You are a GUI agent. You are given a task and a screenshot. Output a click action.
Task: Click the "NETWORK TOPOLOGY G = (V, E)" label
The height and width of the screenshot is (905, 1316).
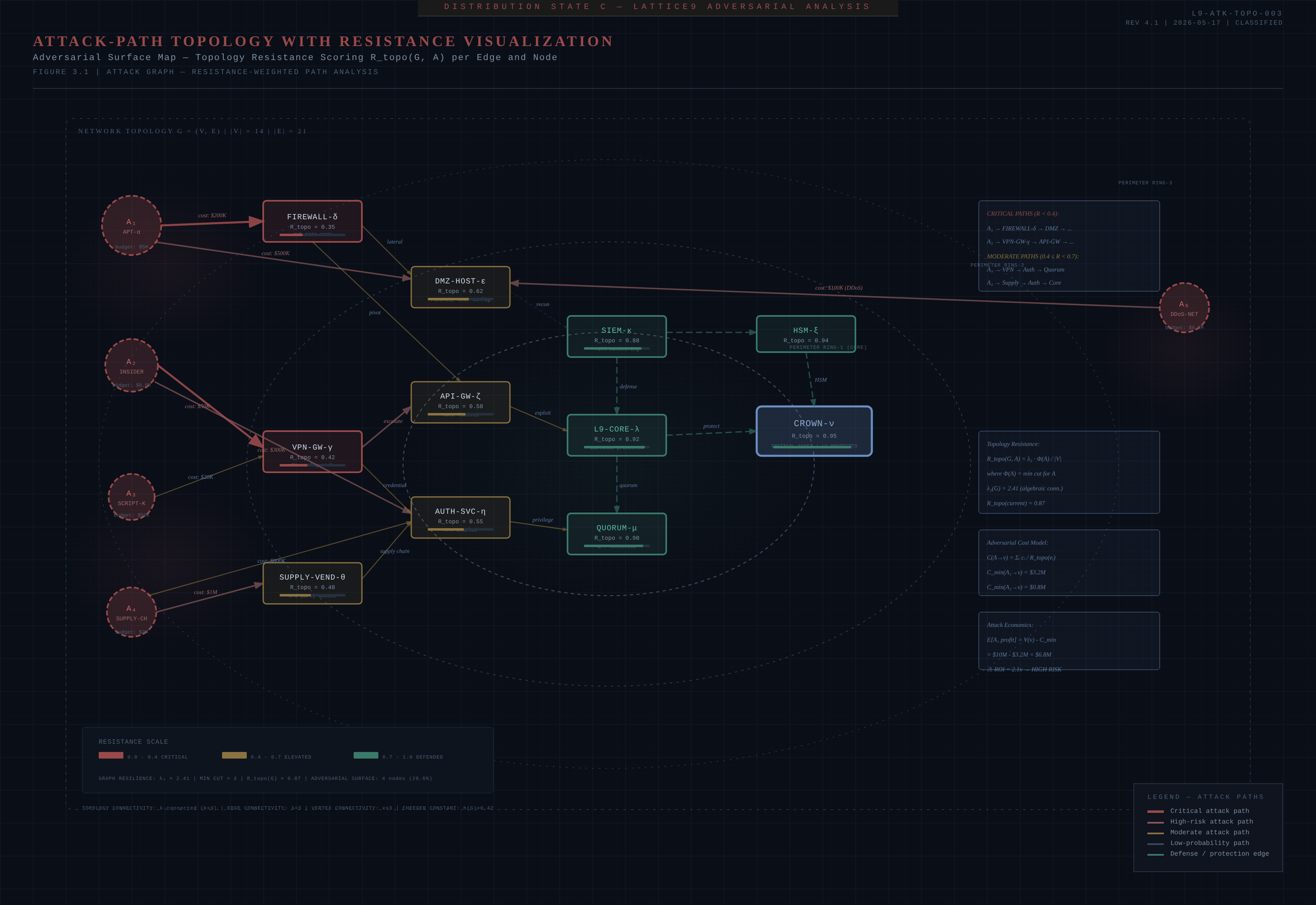pyautogui.click(x=192, y=131)
